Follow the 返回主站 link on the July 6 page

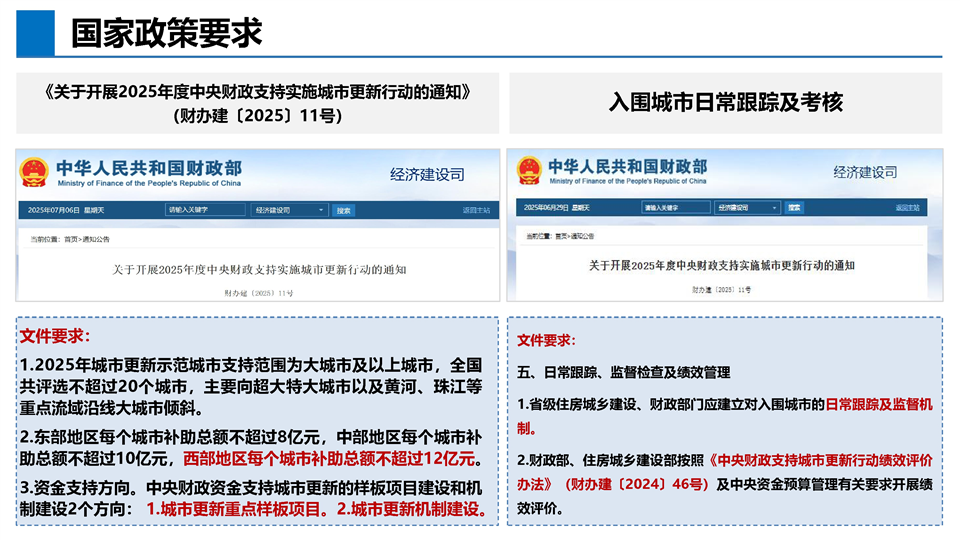click(476, 211)
